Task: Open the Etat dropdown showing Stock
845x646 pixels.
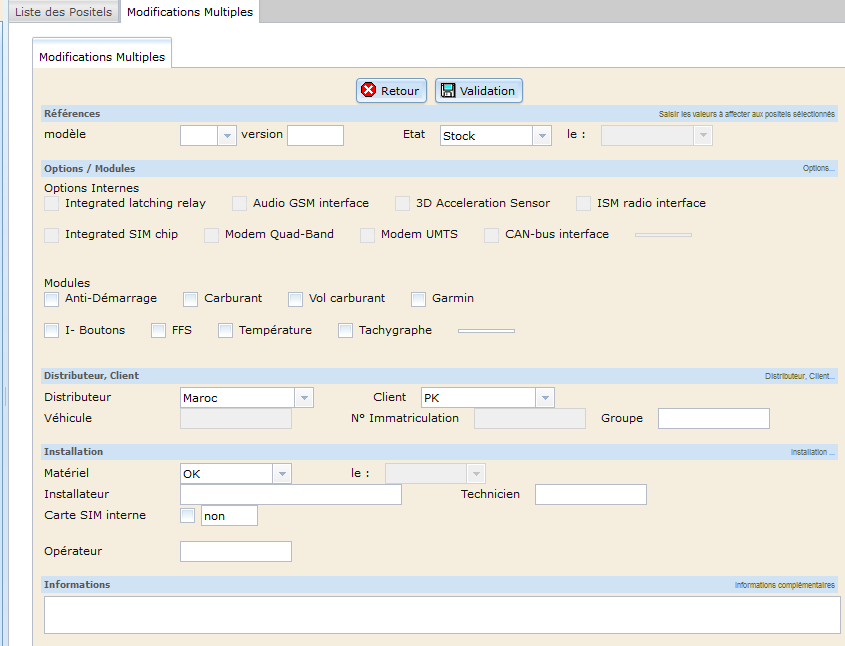Action: [542, 136]
